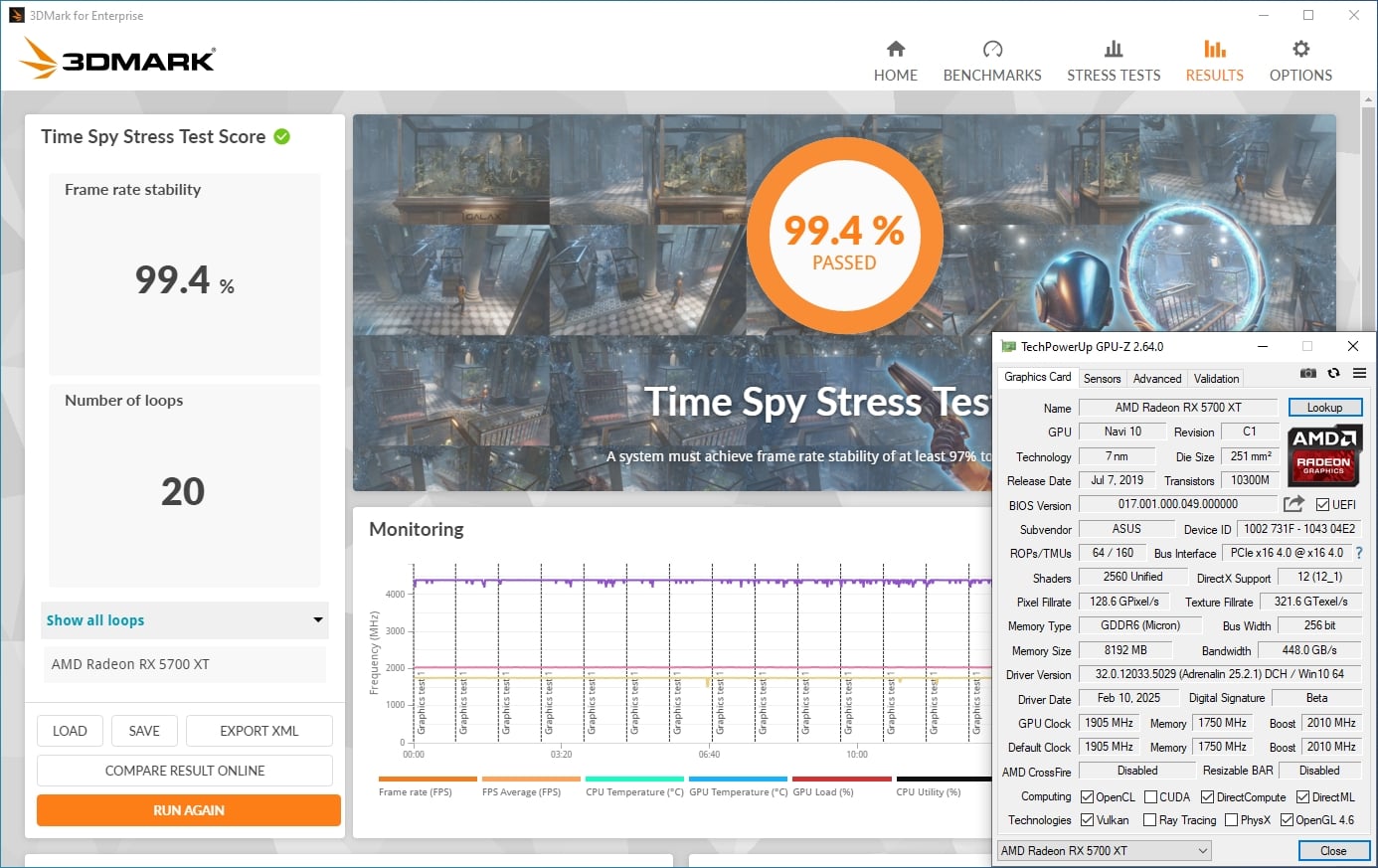This screenshot has height=868, width=1378.
Task: Open Results bar-chart icon
Action: 1214,49
